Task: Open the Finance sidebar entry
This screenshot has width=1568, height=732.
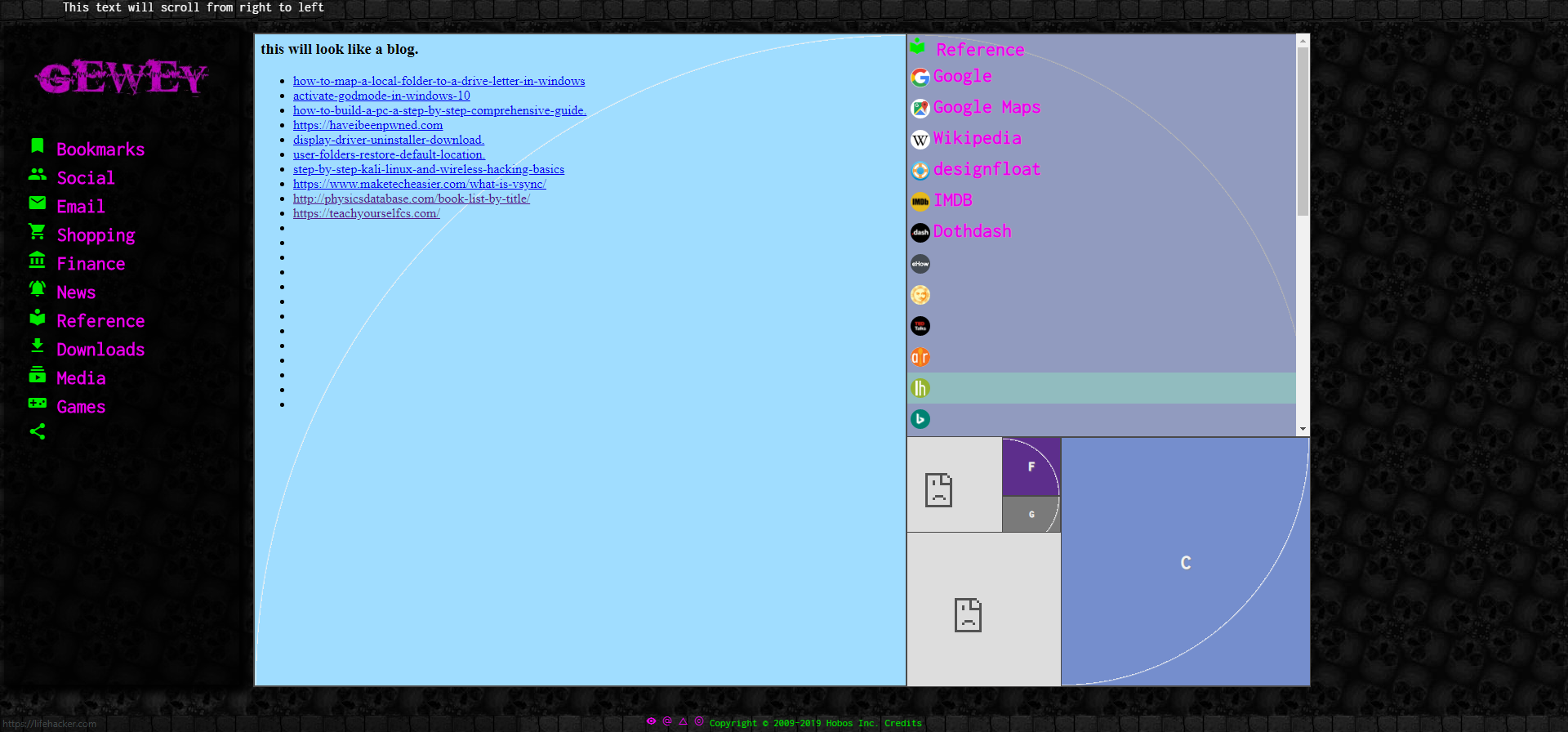Action: pyautogui.click(x=91, y=264)
